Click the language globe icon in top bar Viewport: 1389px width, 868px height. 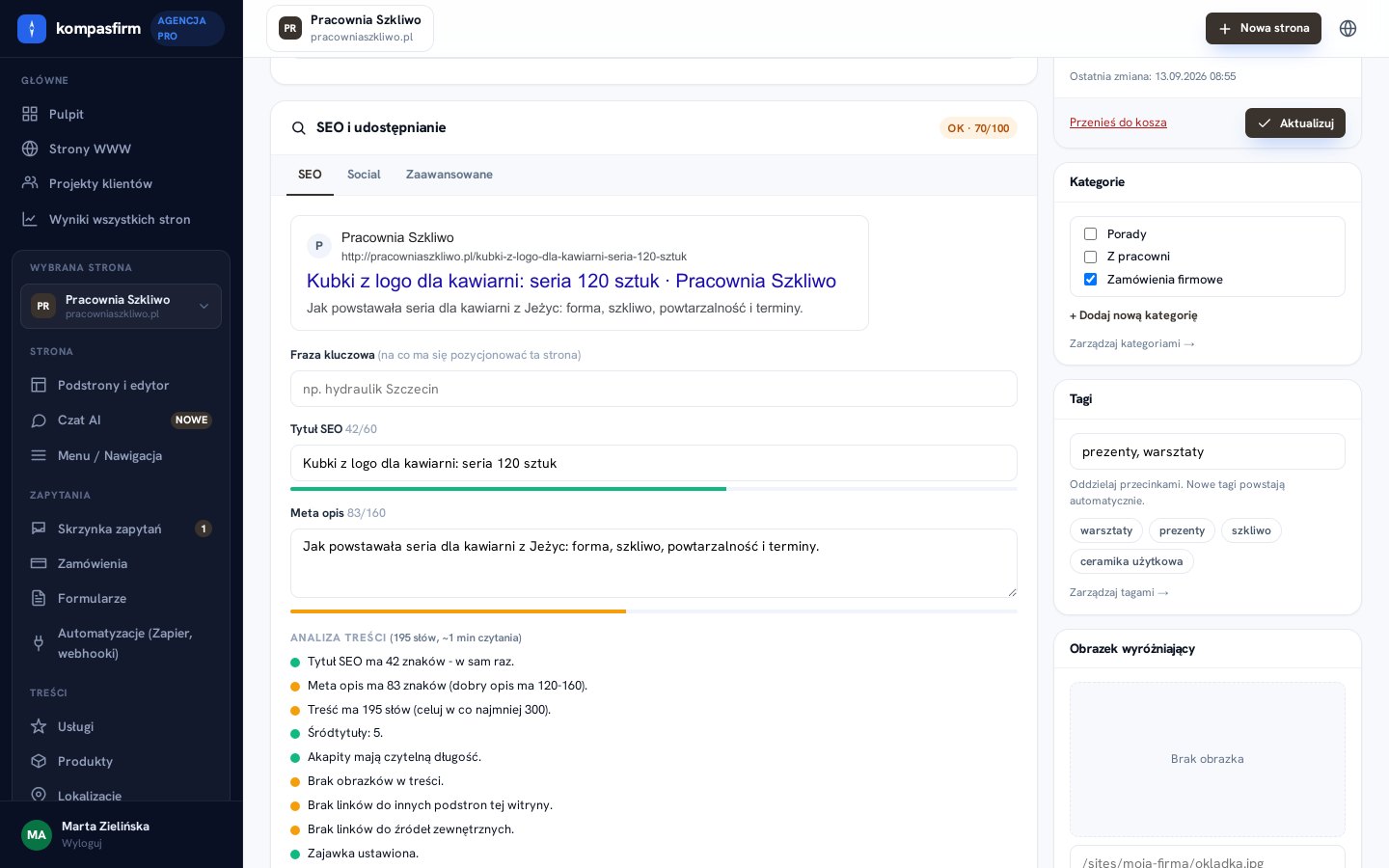[x=1348, y=28]
